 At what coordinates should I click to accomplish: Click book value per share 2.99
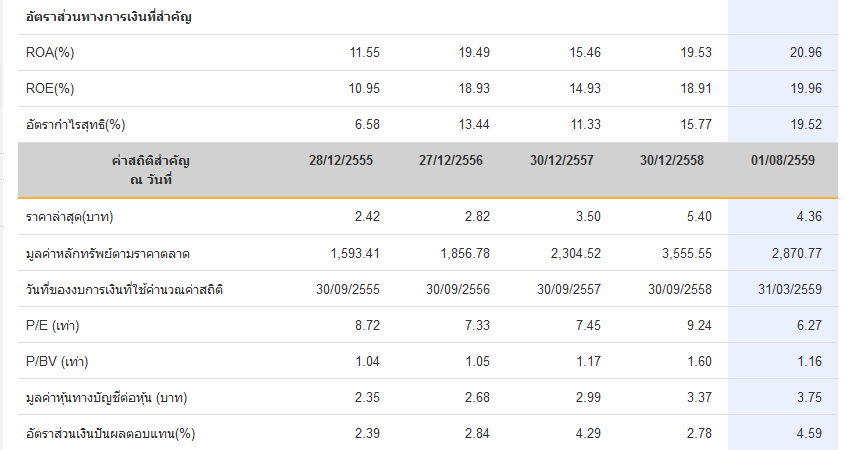pyautogui.click(x=588, y=397)
